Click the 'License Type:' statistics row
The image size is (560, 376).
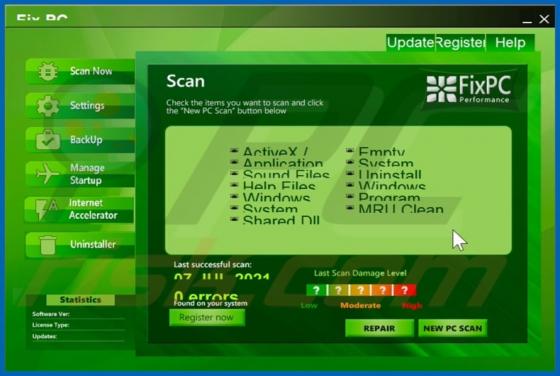79,325
